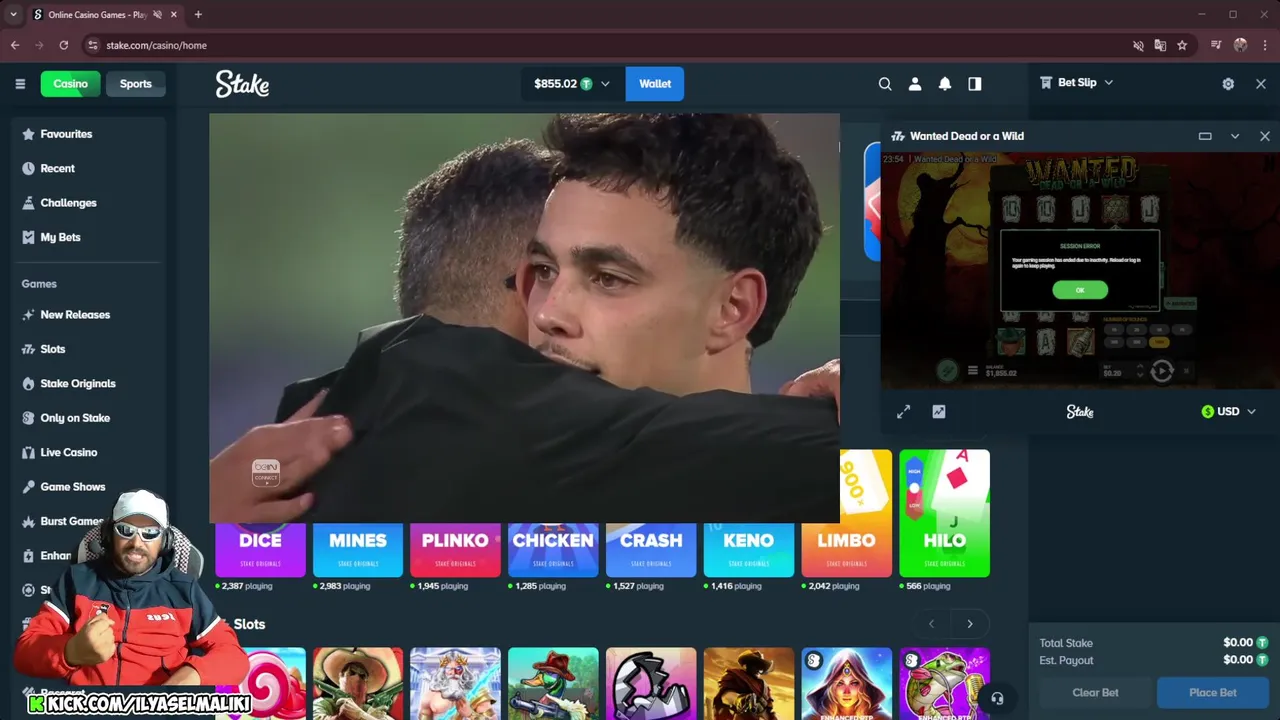
Task: Click the floating video player
Action: pos(524,318)
